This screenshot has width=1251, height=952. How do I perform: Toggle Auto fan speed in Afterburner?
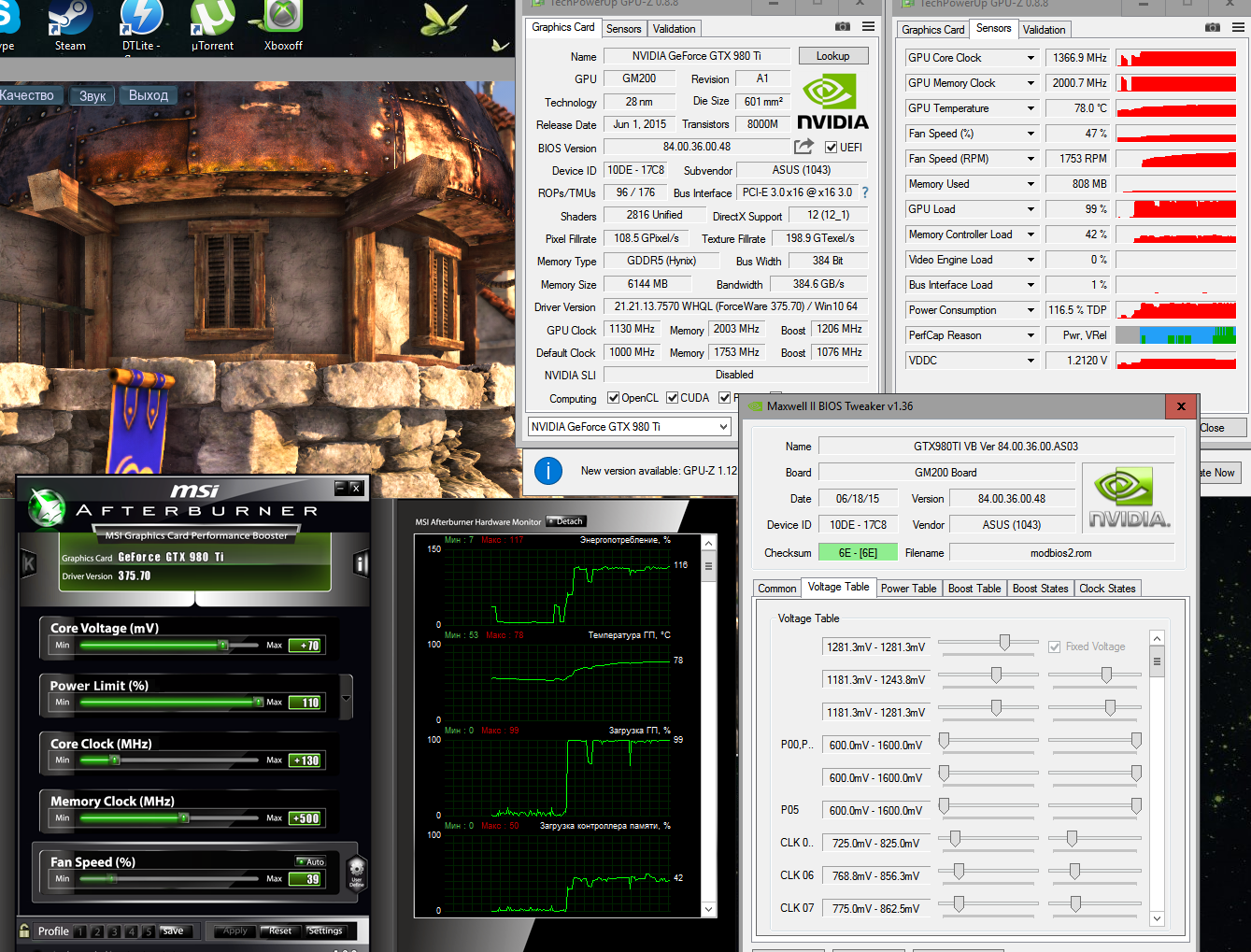[310, 861]
